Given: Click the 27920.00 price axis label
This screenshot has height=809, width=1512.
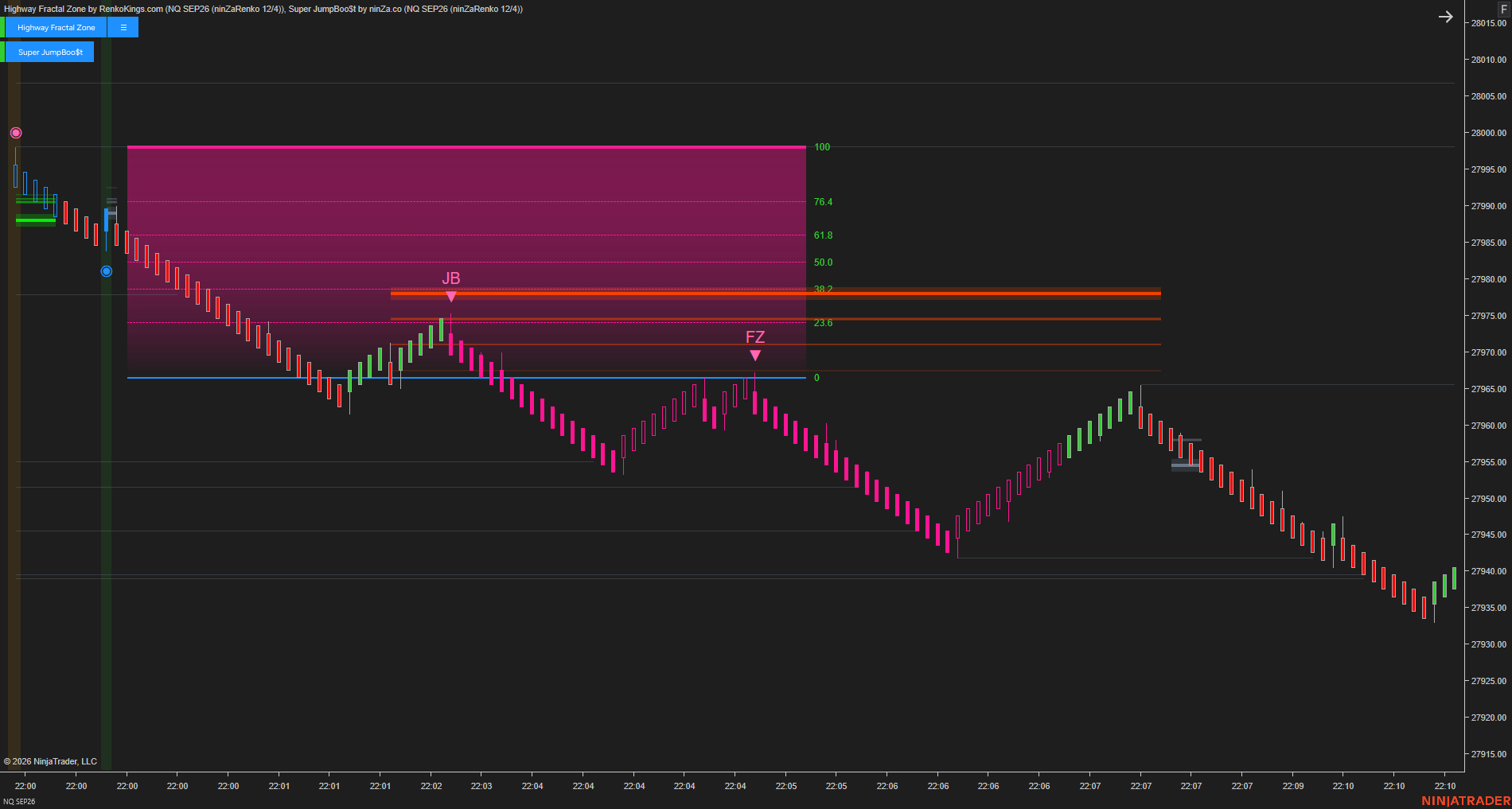Looking at the screenshot, I should click(x=1488, y=718).
